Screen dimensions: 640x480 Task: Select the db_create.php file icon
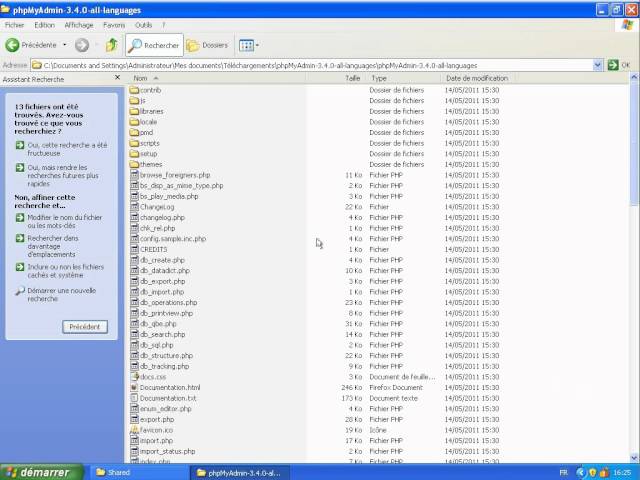click(134, 260)
